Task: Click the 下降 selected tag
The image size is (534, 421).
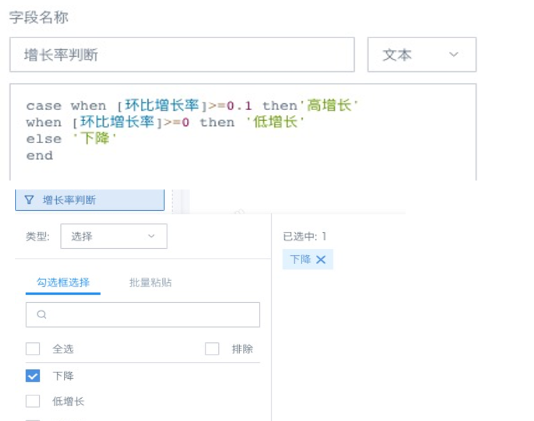Action: [x=300, y=260]
